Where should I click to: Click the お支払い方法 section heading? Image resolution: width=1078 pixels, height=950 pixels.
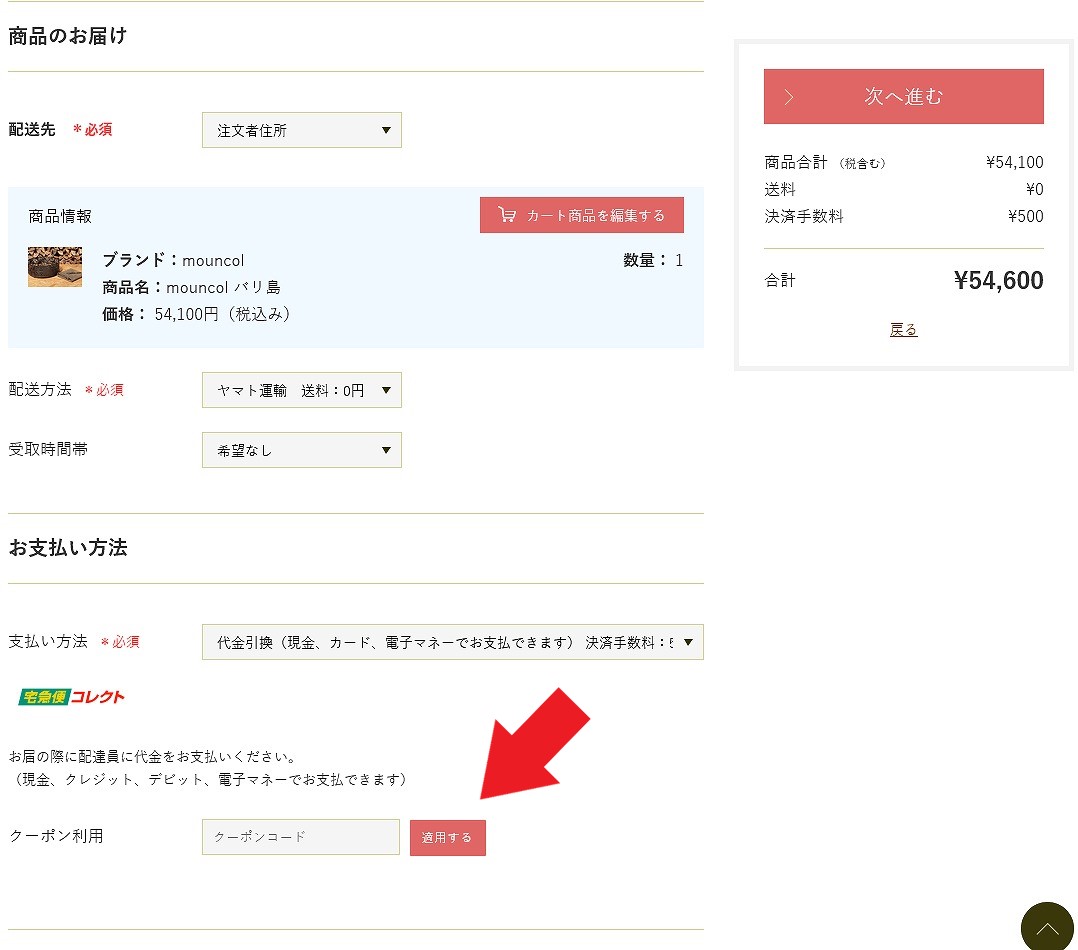click(68, 548)
